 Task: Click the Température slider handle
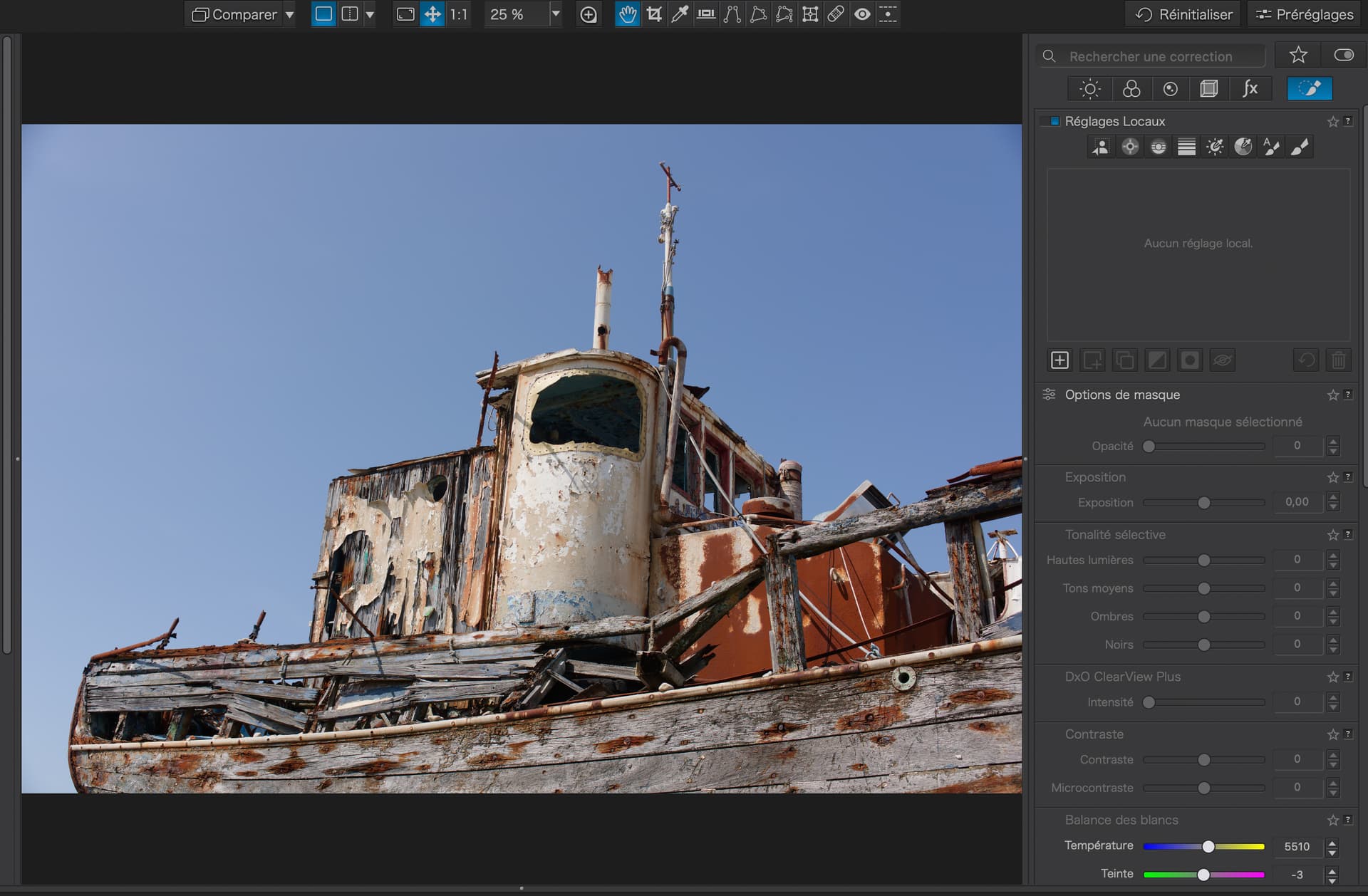pos(1208,846)
